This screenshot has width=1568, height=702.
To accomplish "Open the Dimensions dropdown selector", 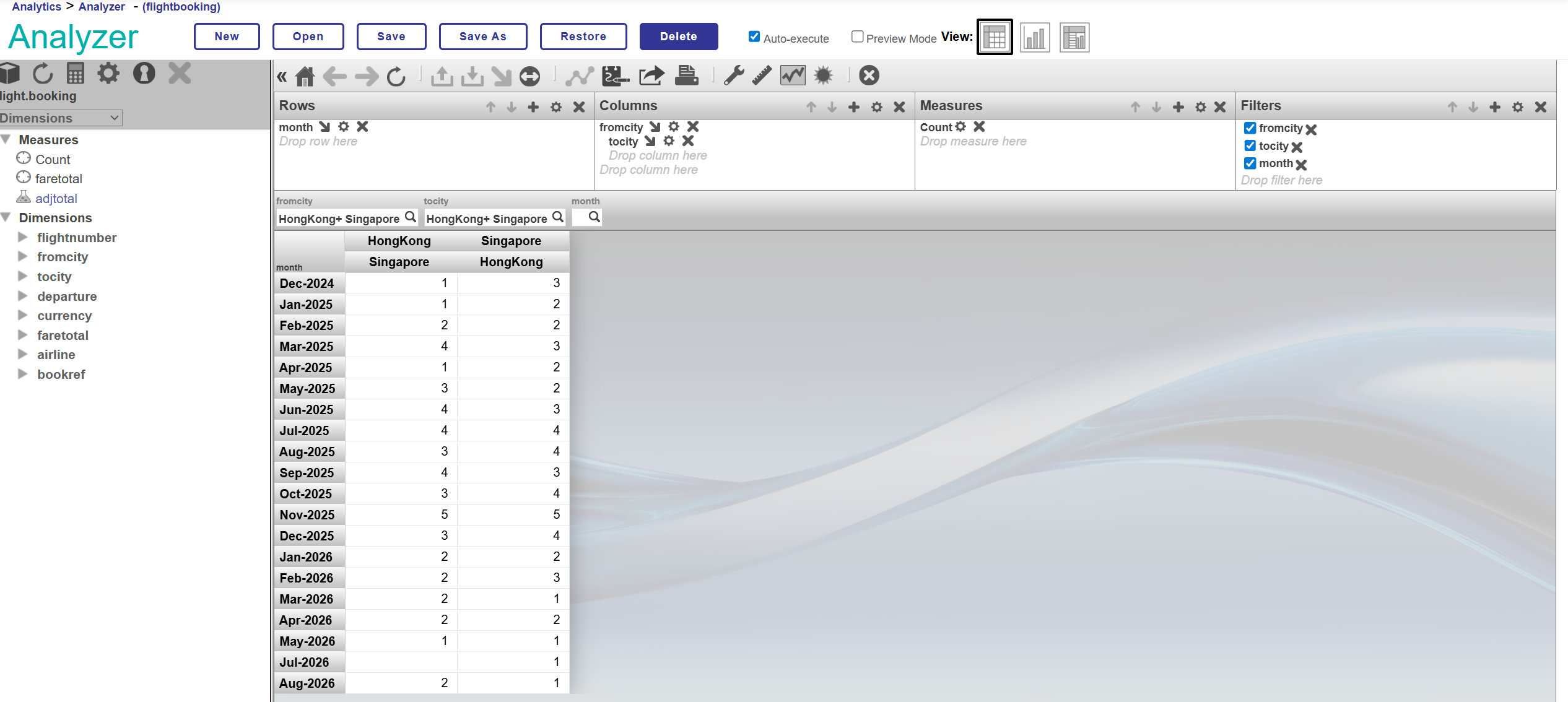I will coord(60,118).
